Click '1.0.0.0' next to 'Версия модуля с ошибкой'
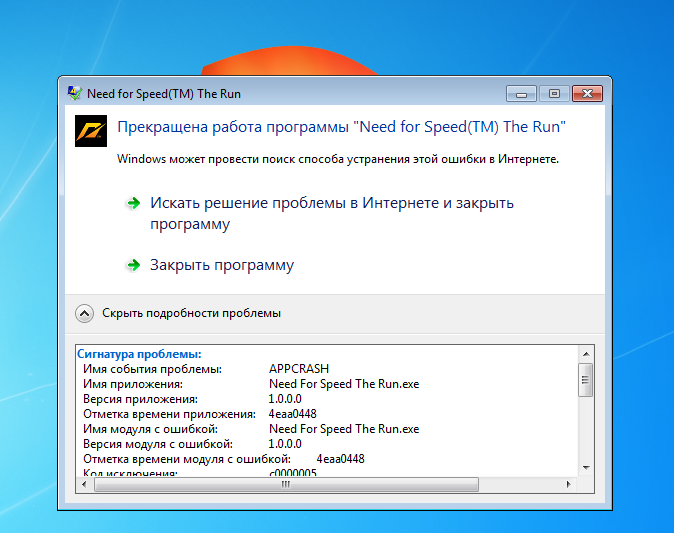 pos(285,444)
